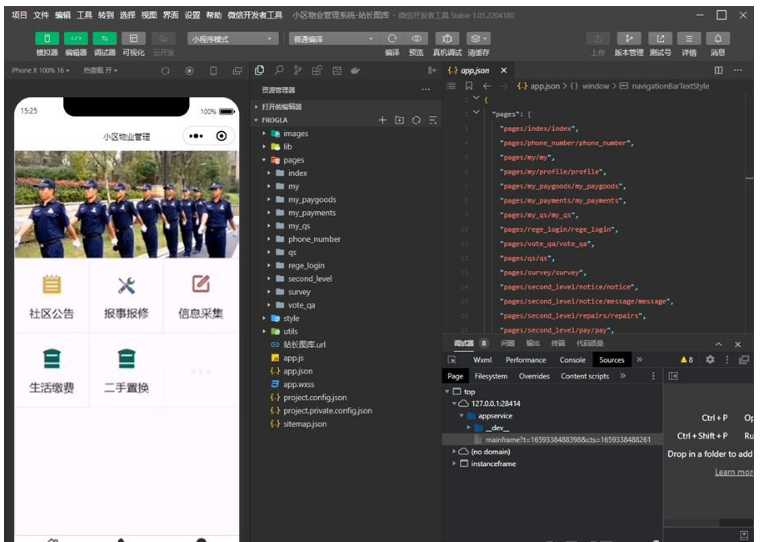Expand the instanceframe node

pyautogui.click(x=454, y=464)
